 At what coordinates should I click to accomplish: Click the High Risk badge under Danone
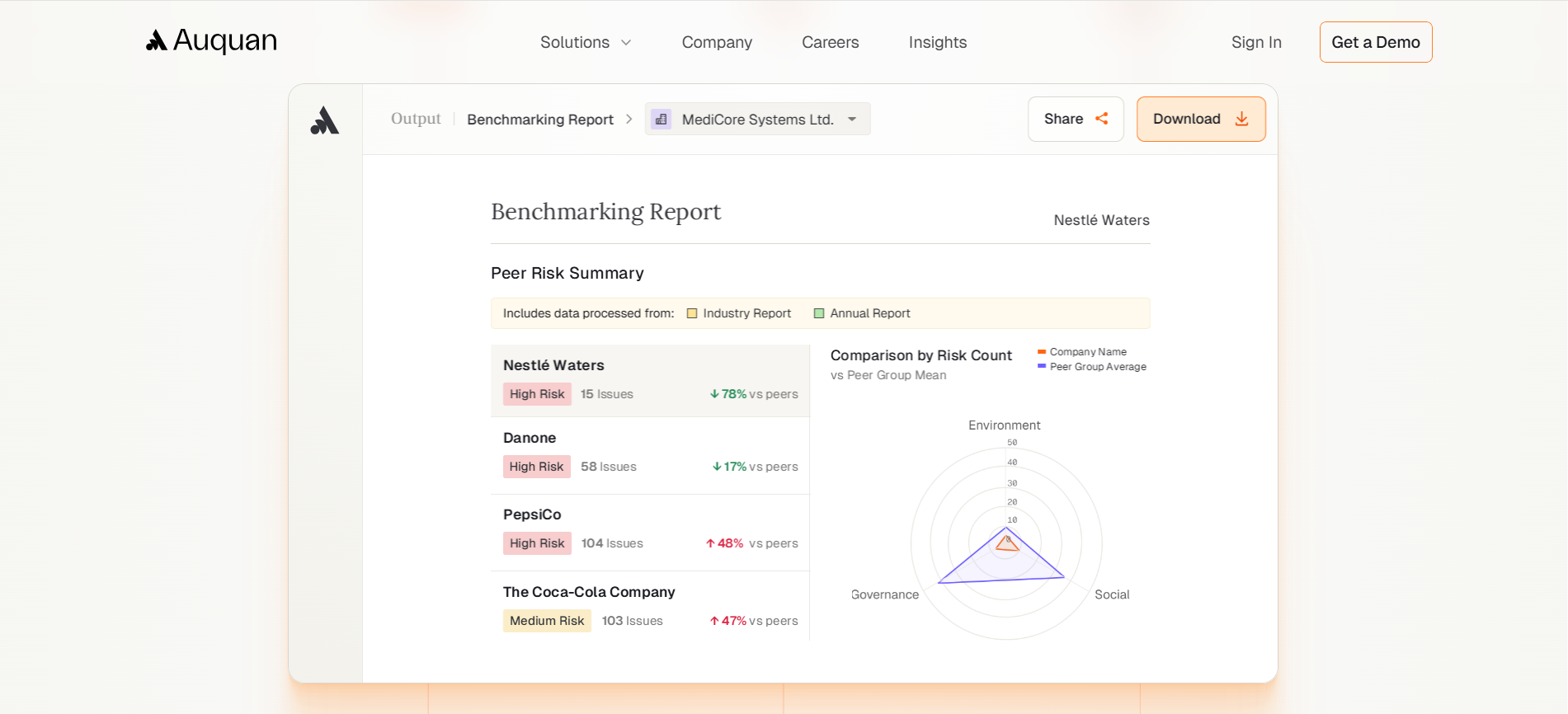tap(536, 467)
